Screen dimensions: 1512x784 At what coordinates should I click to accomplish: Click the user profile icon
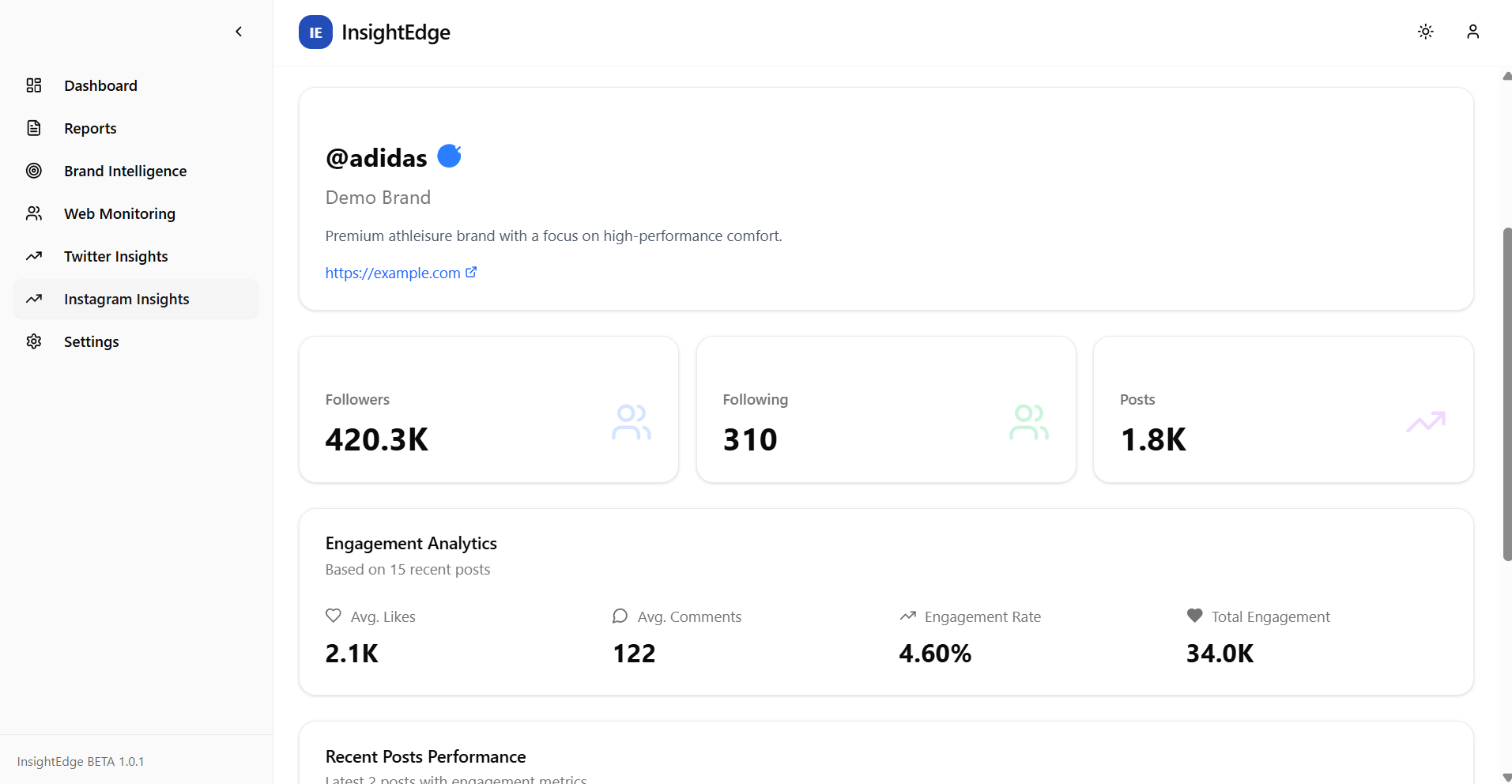[x=1472, y=32]
